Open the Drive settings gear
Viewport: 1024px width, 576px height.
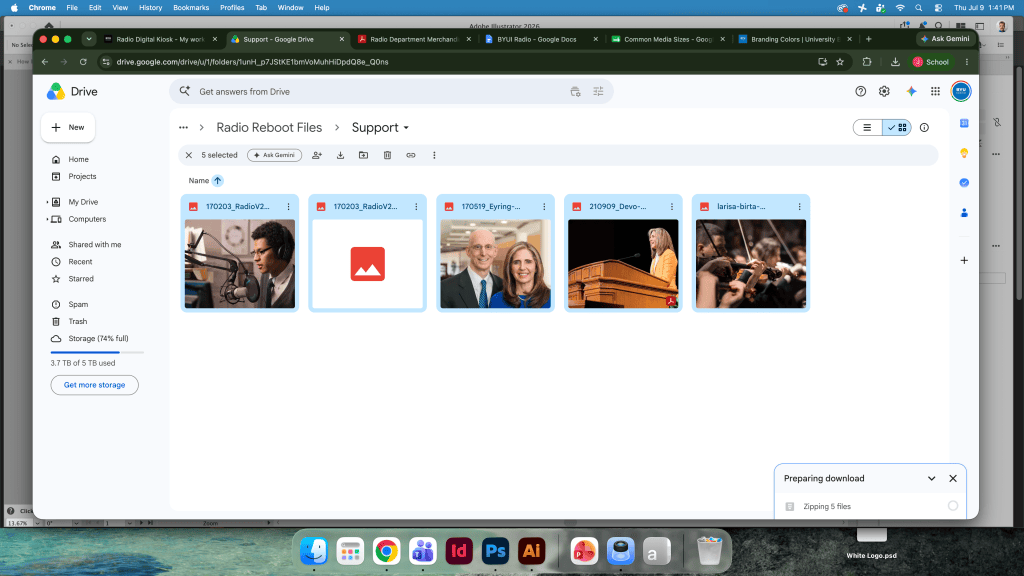(884, 91)
